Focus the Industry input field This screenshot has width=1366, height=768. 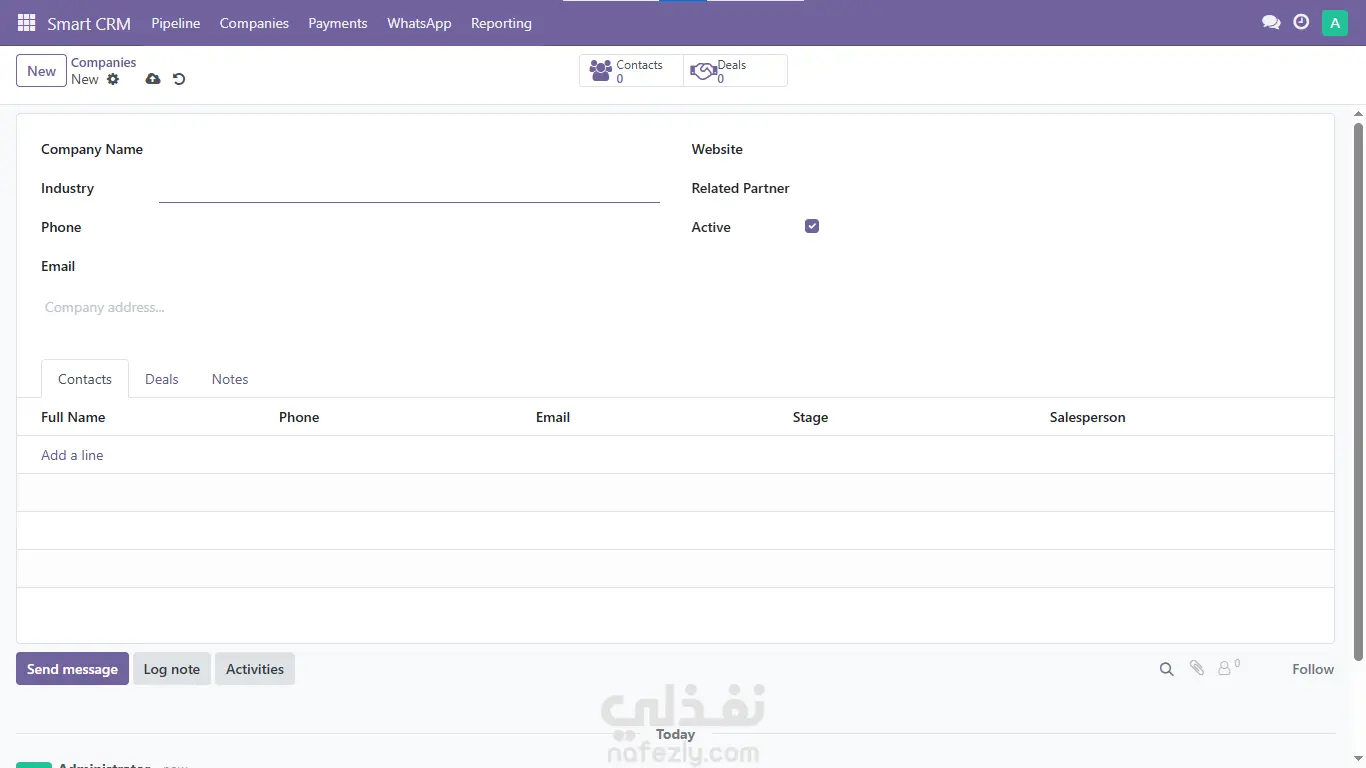point(409,188)
